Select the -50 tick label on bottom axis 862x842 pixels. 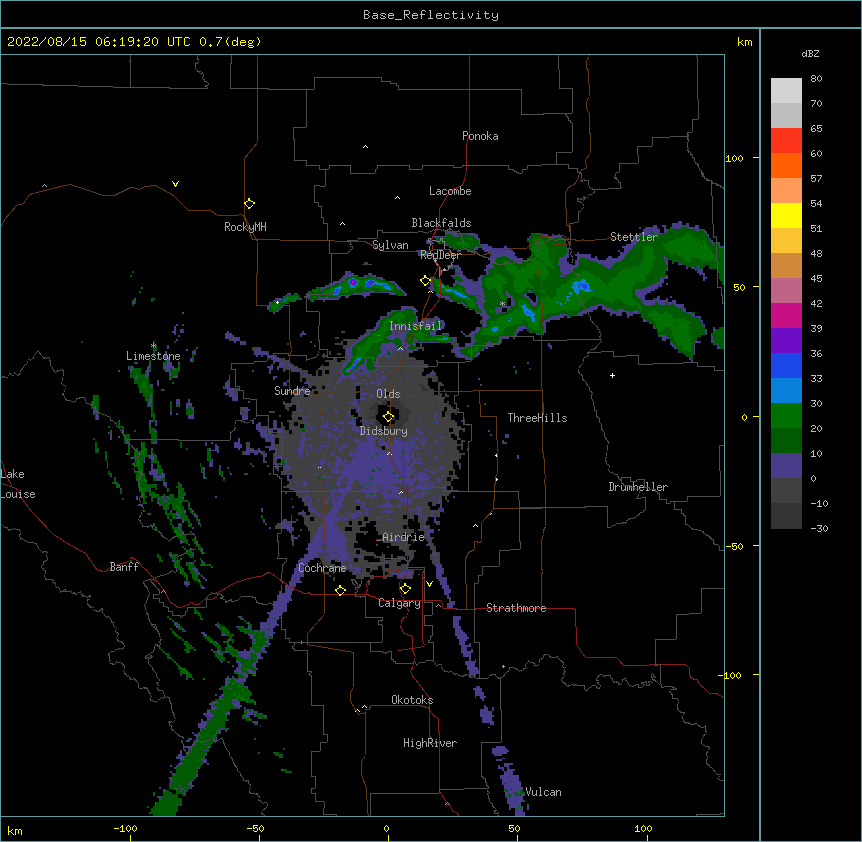255,828
